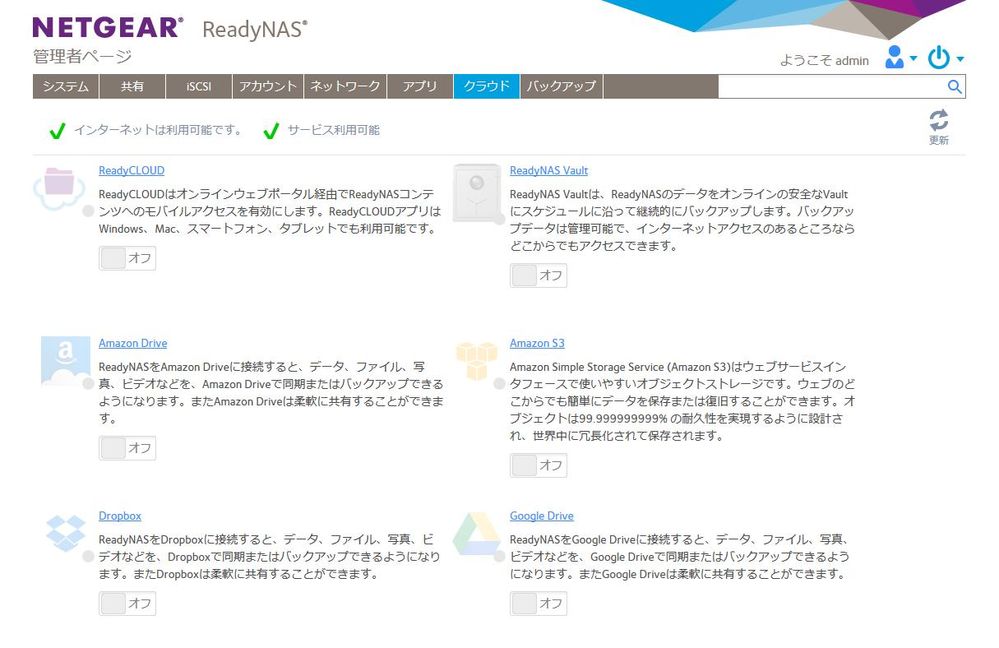Open the アプリ tab
This screenshot has height=648, width=999.
click(420, 87)
